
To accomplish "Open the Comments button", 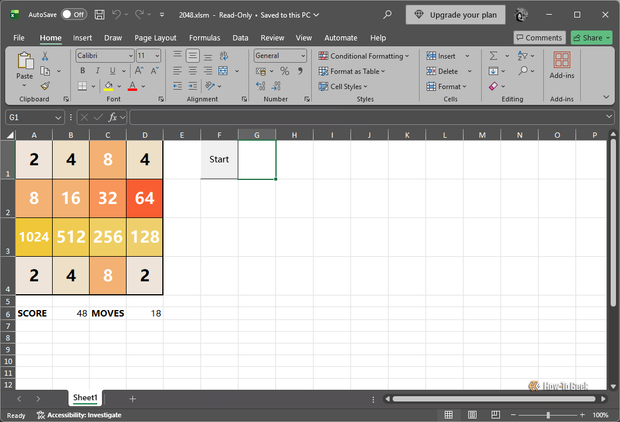I will point(539,38).
